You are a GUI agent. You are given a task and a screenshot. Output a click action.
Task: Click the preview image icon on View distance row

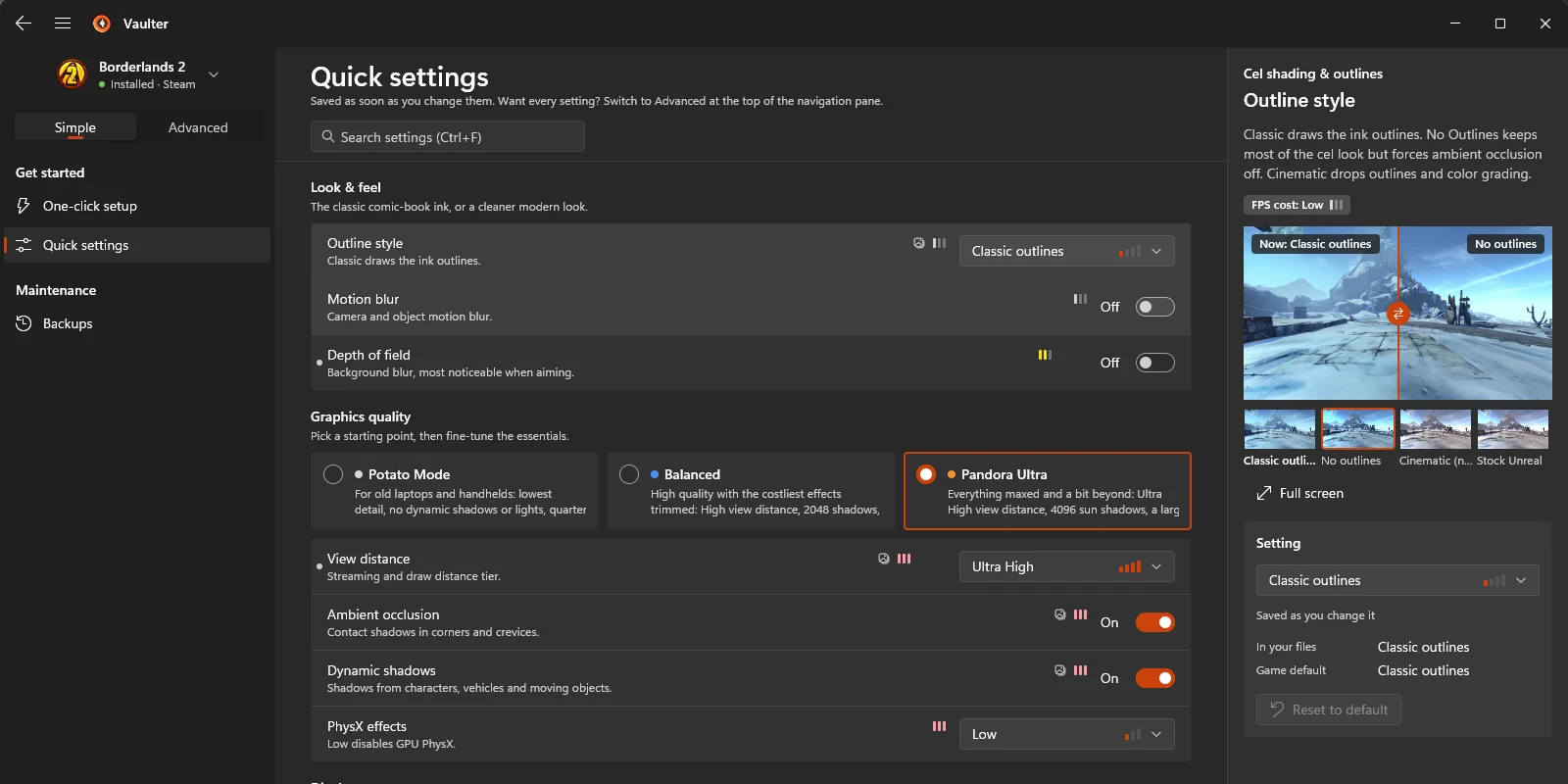tap(884, 559)
